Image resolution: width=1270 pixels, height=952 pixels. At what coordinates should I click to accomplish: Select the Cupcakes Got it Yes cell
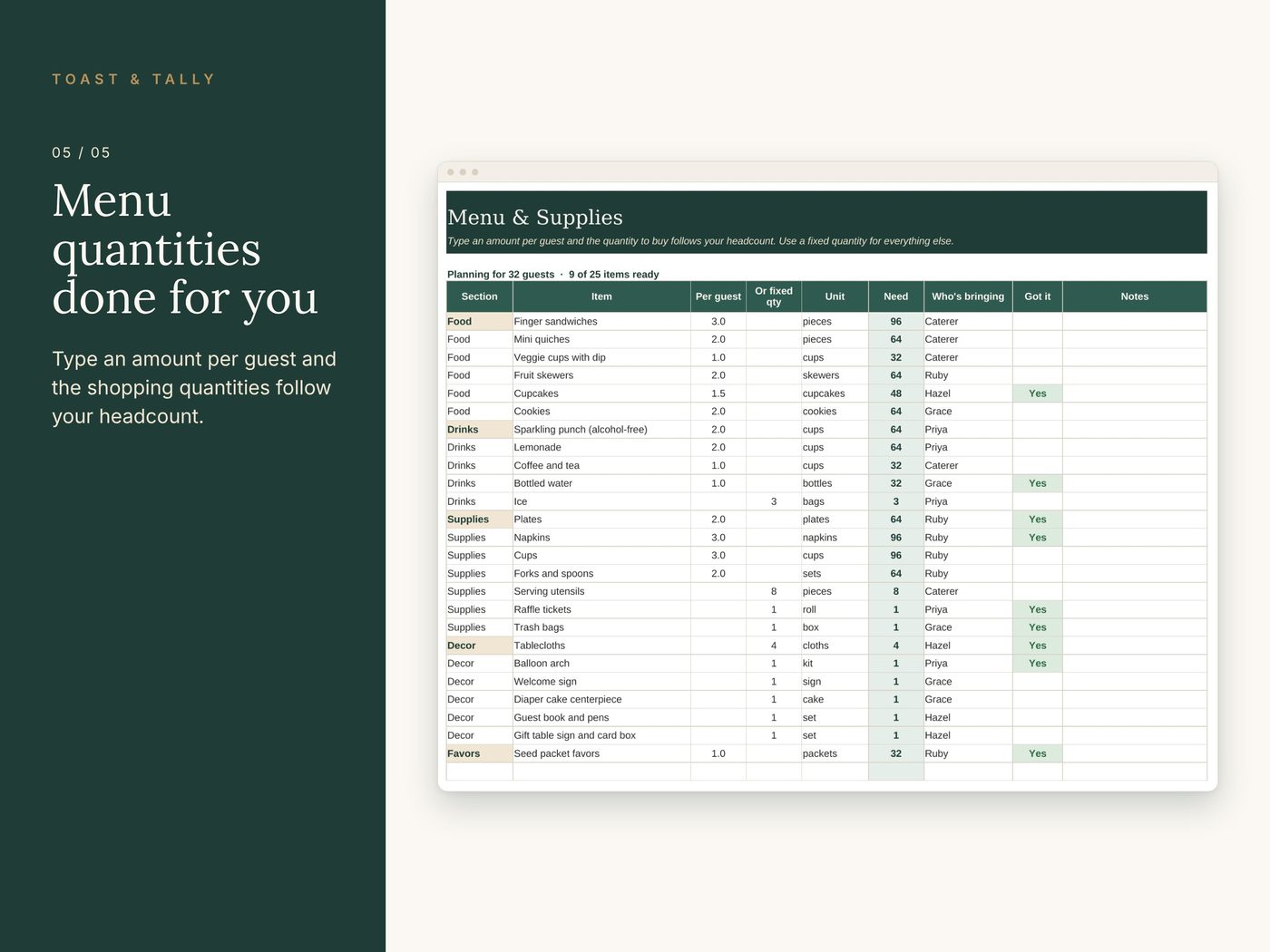pos(1037,393)
